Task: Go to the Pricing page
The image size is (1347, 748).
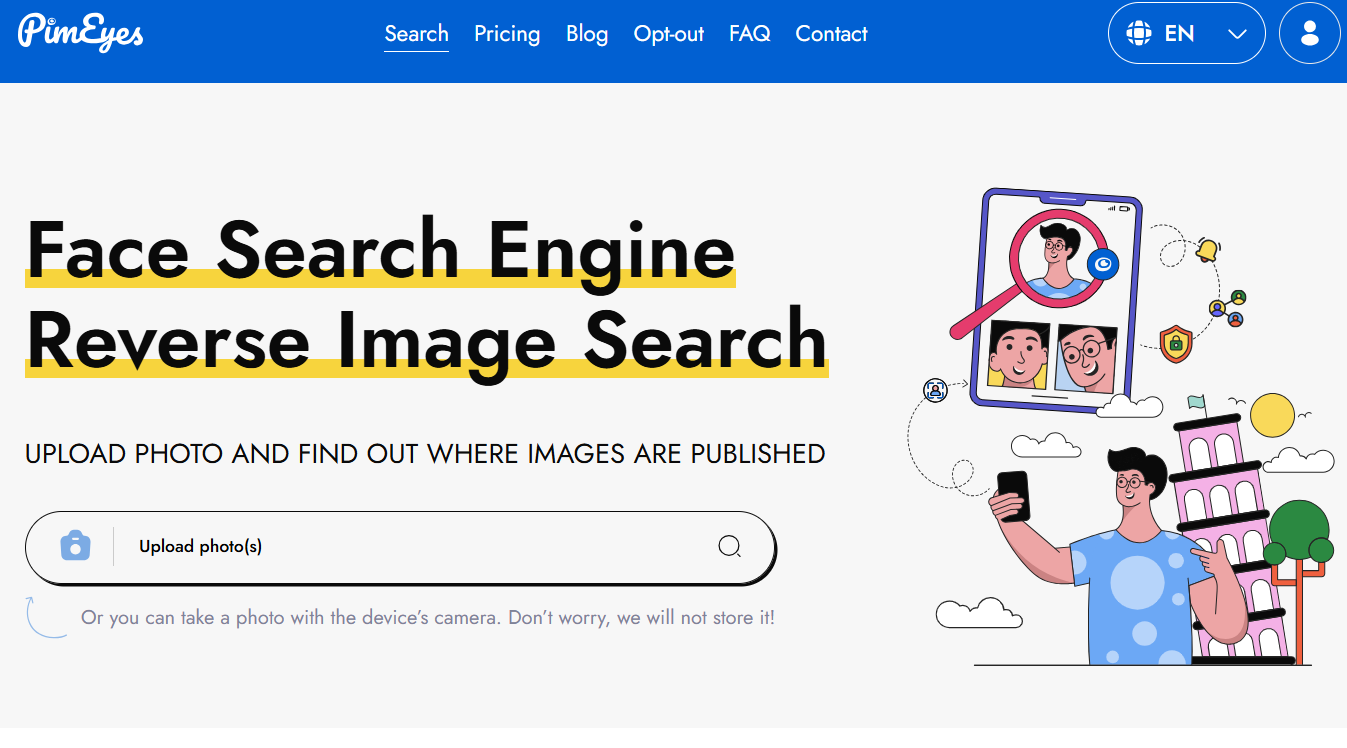Action: (x=507, y=34)
